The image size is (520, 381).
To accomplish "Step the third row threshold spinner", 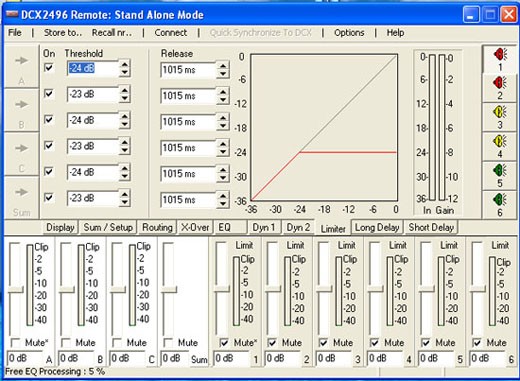I will coord(124,120).
